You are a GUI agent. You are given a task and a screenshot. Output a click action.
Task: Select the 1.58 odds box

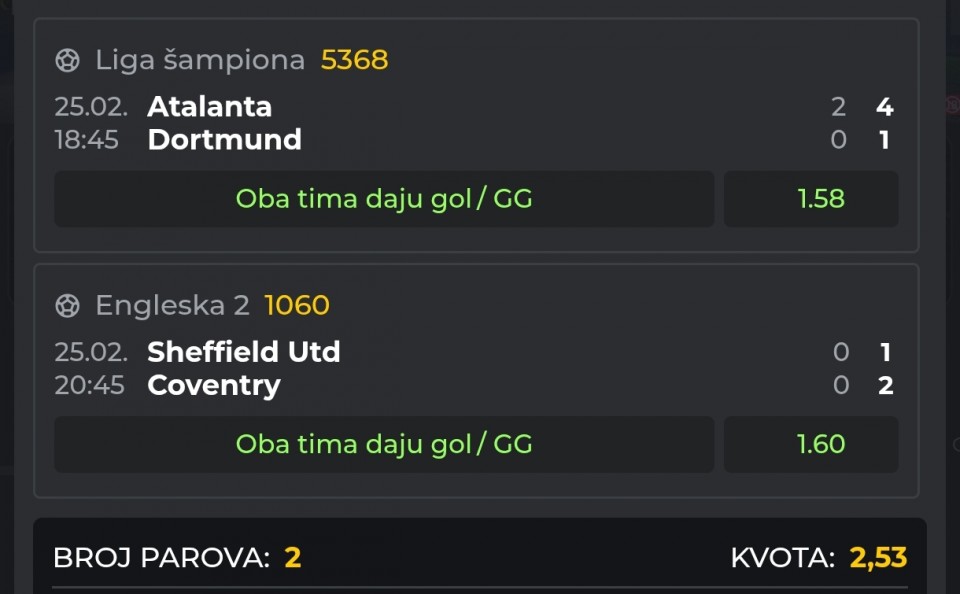click(820, 199)
